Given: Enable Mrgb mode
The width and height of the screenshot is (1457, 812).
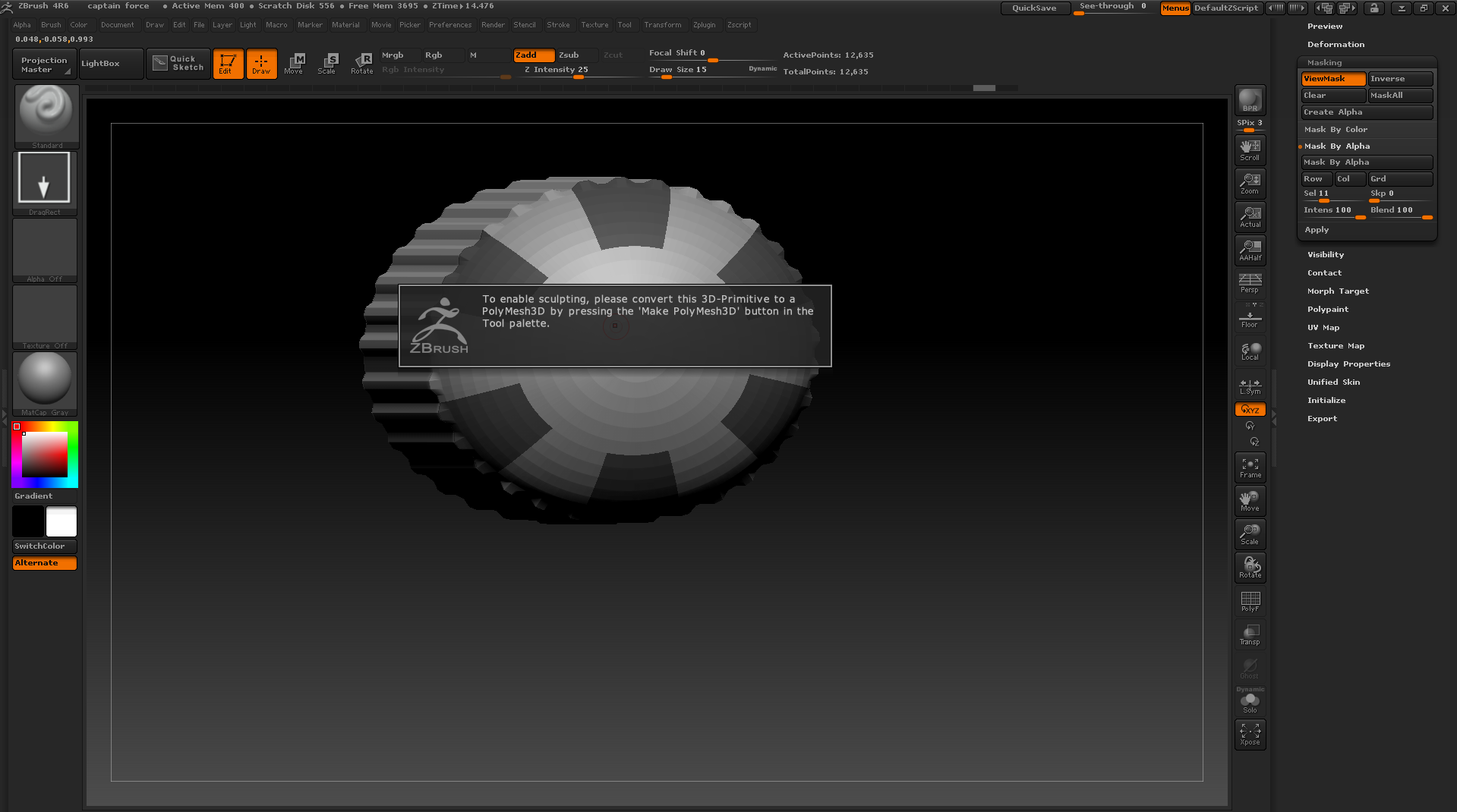Looking at the screenshot, I should point(399,55).
